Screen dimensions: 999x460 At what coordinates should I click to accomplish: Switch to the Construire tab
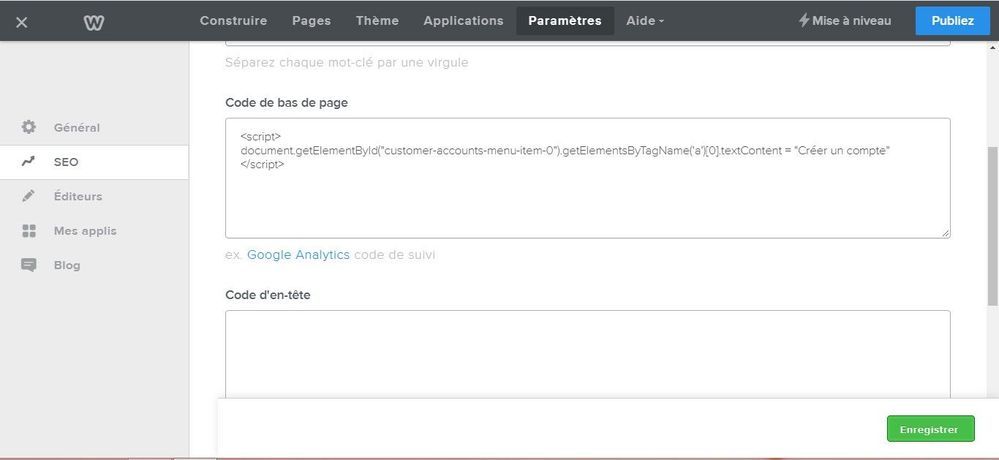click(x=233, y=20)
